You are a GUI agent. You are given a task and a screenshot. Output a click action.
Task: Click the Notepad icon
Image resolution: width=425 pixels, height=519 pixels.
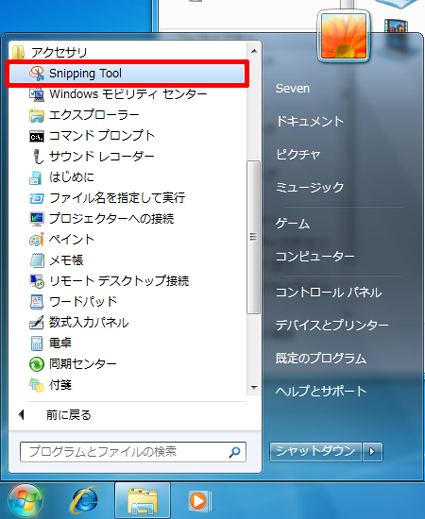[x=37, y=260]
